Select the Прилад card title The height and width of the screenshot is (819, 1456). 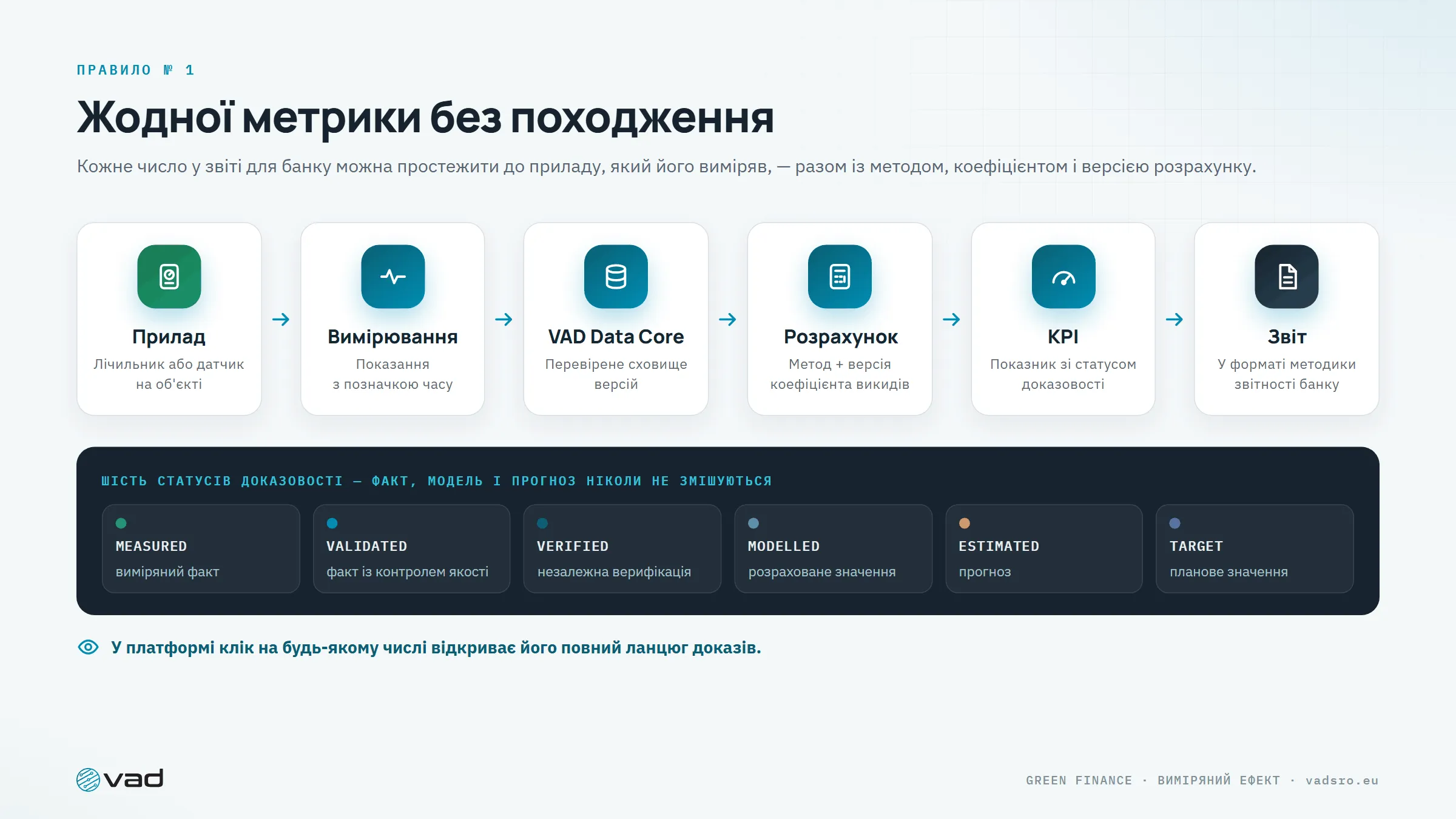[169, 337]
